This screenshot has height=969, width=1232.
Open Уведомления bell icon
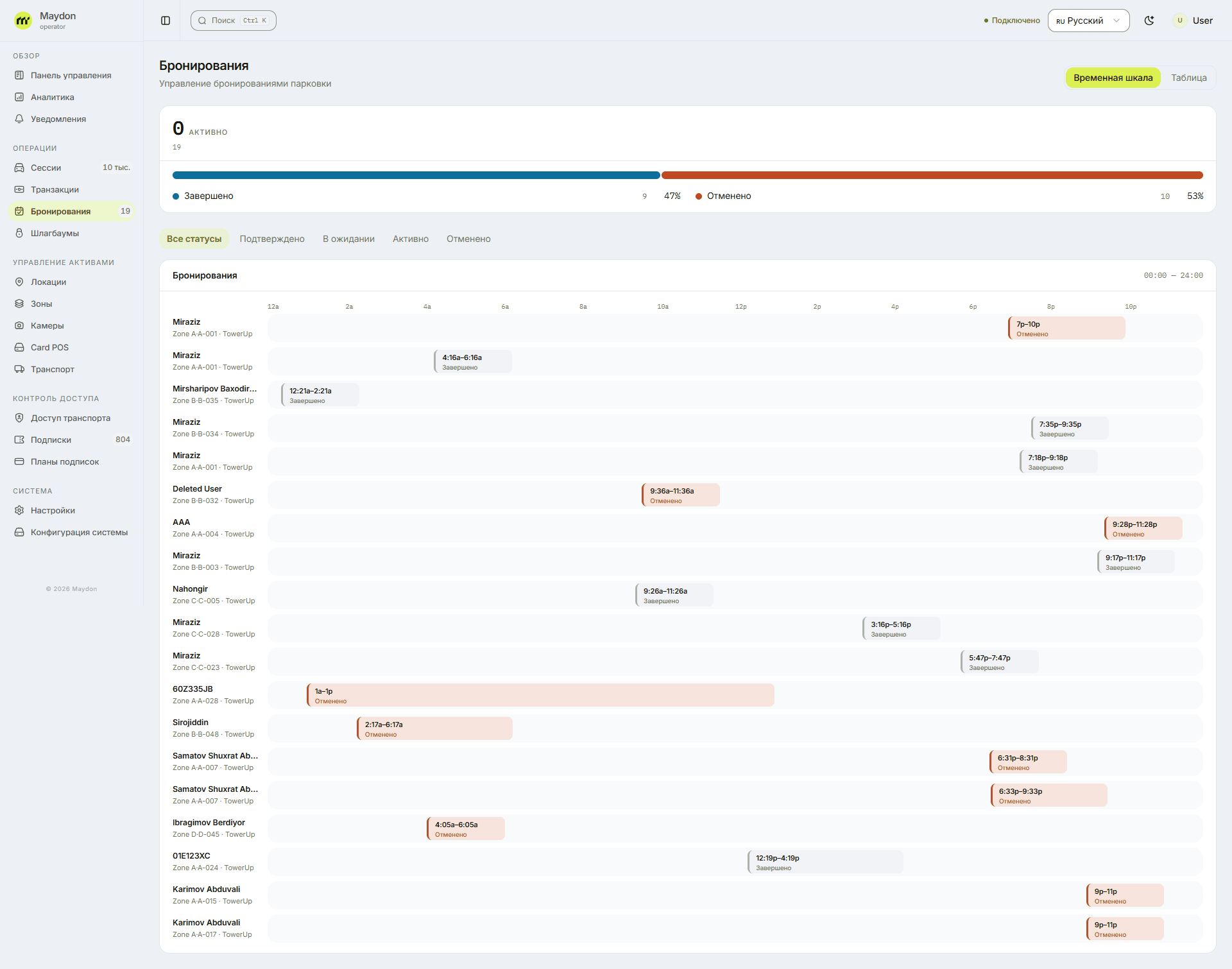click(19, 119)
